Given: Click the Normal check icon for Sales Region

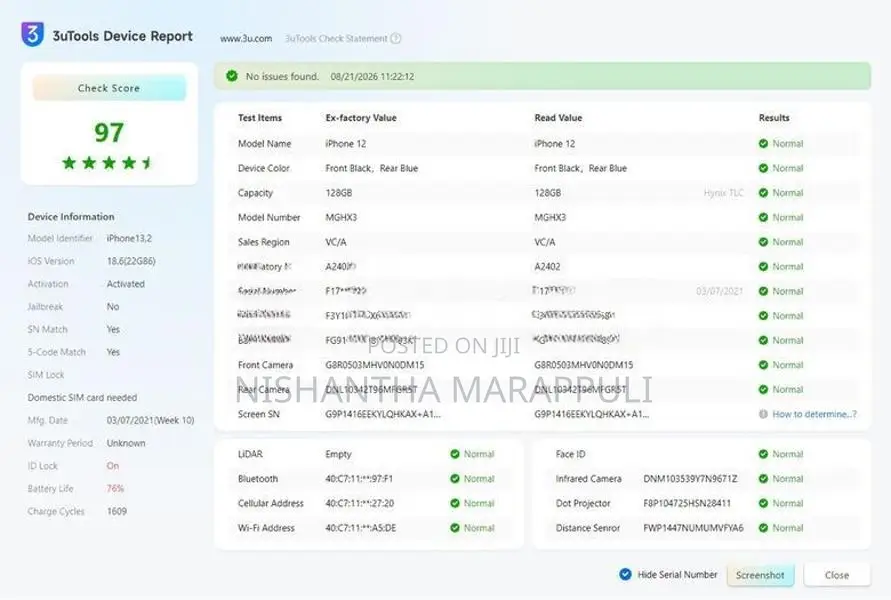Looking at the screenshot, I should point(763,242).
